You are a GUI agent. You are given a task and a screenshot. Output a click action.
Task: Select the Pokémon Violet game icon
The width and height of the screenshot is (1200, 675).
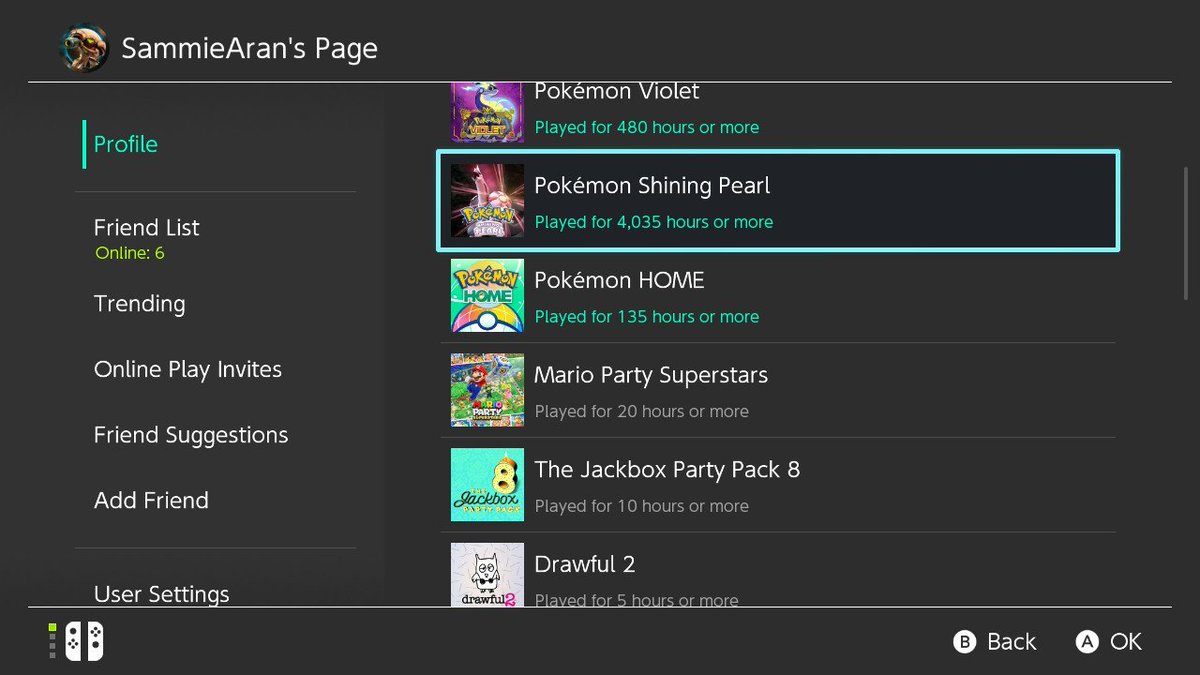pos(487,110)
